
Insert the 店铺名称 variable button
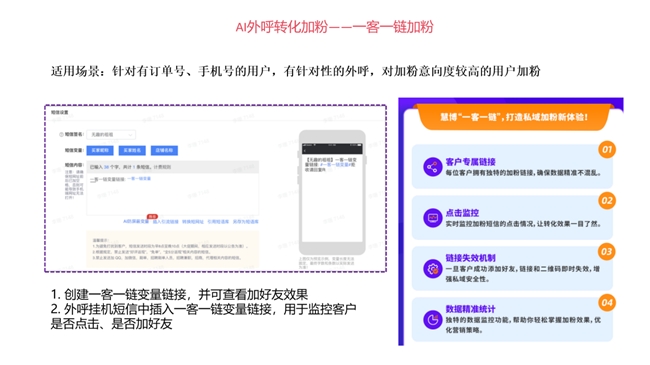(164, 150)
